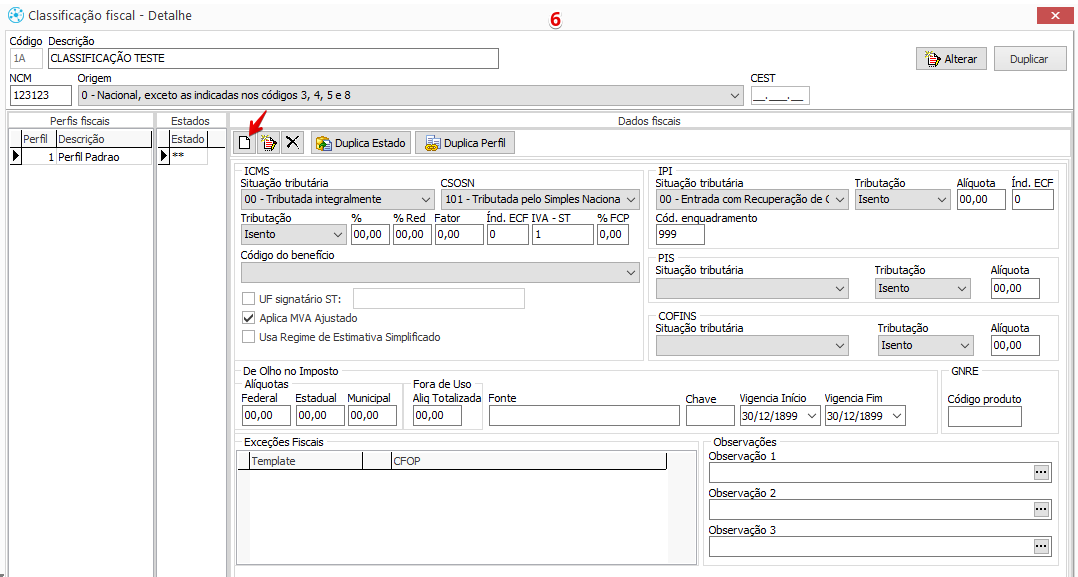Click Observação 2 text field
The image size is (1078, 577).
point(871,509)
